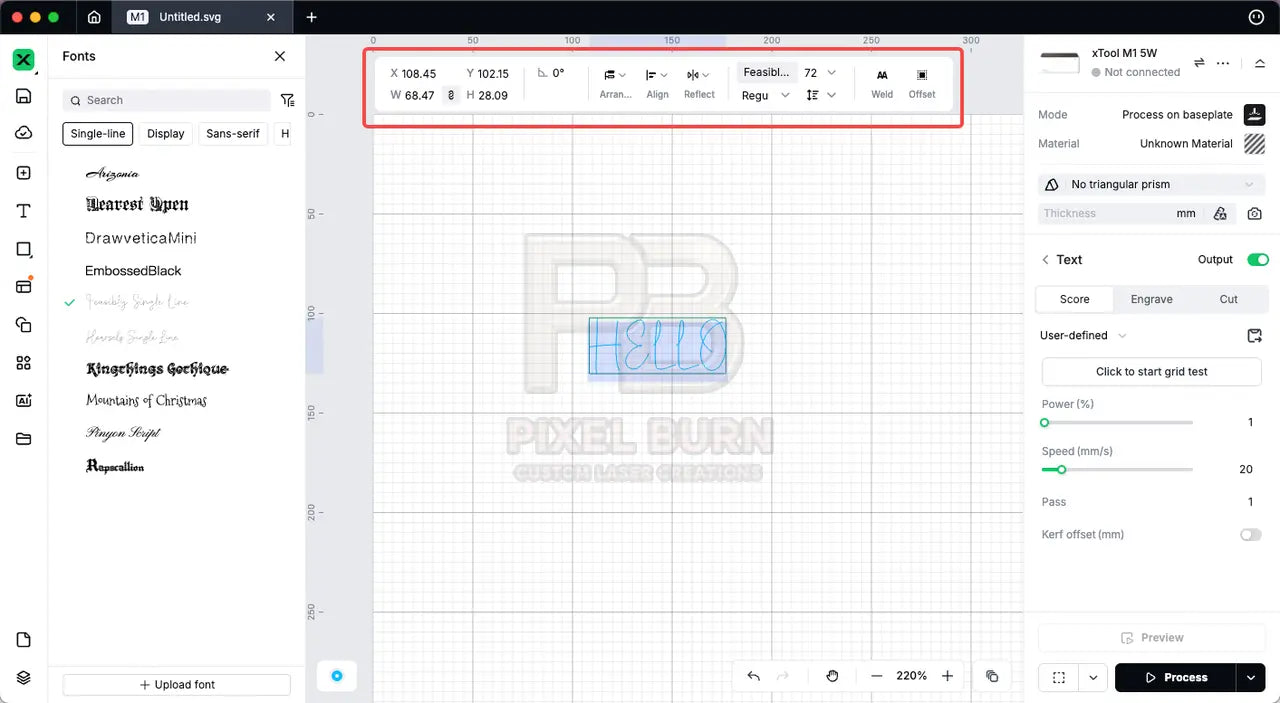Open the No triangular prism dropdown
The width and height of the screenshot is (1280, 703).
[x=1150, y=184]
